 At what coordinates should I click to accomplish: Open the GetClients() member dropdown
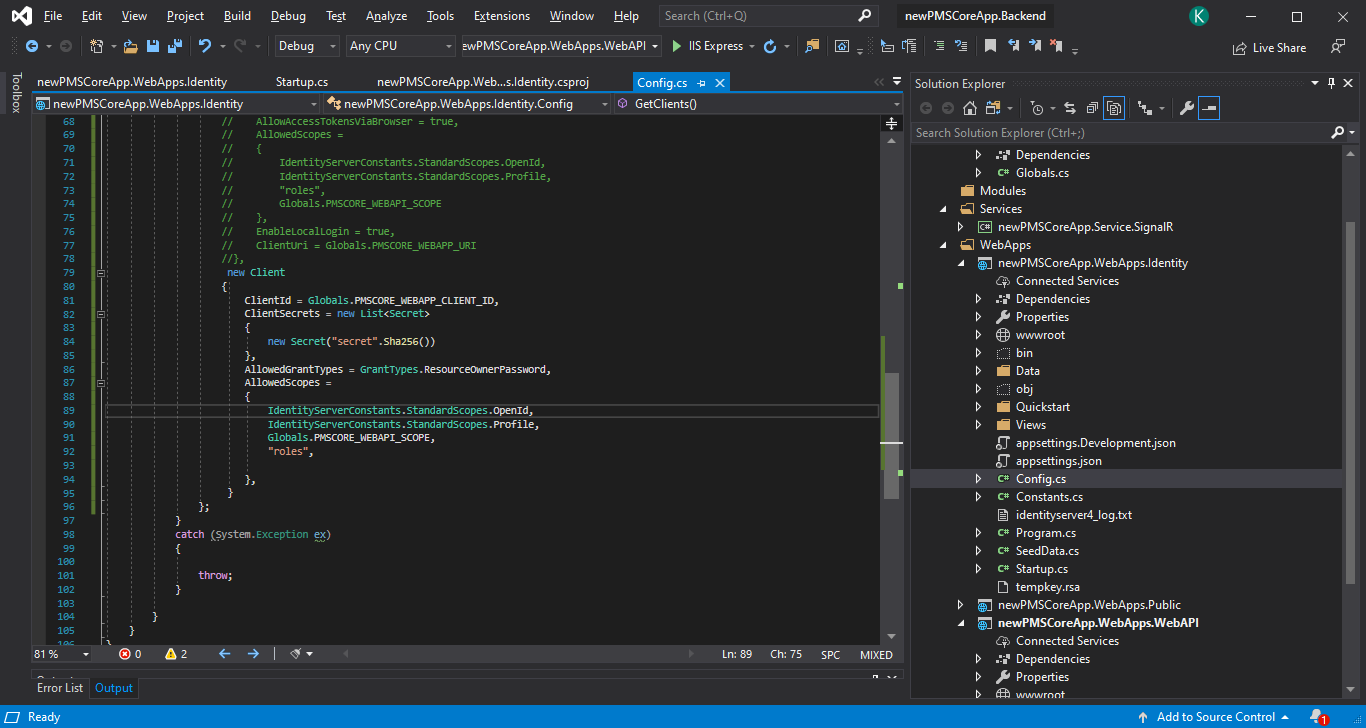pos(758,103)
